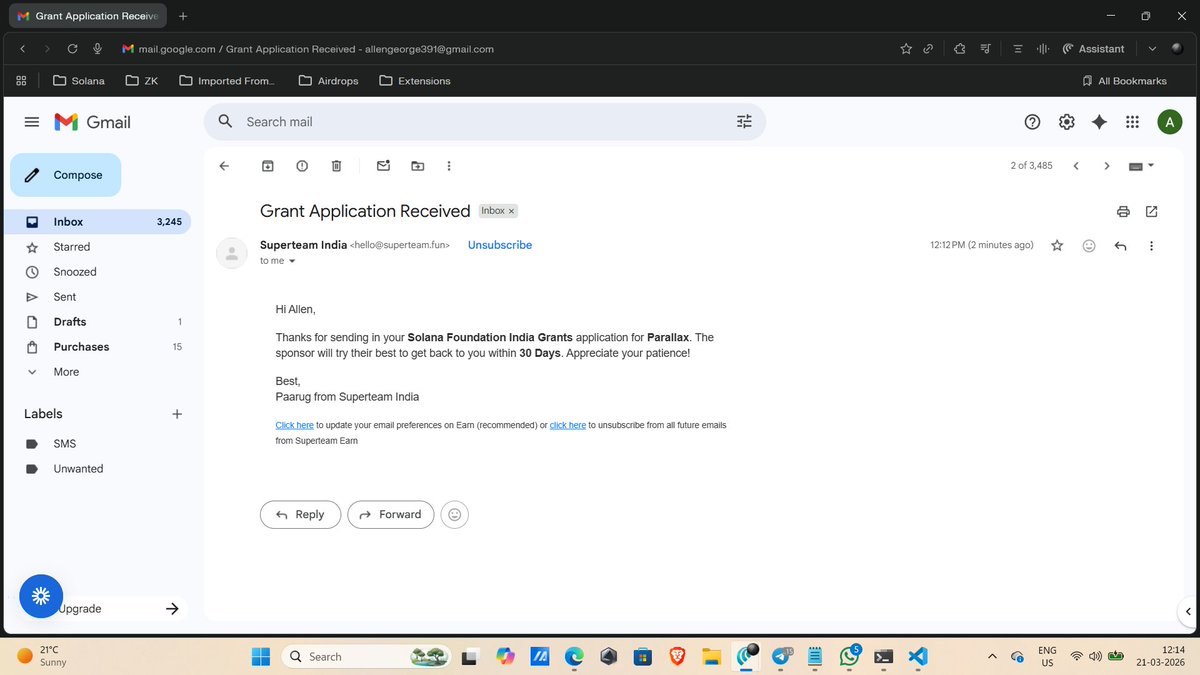Screen dimensions: 1200x675
Task: Add emoji reaction beside Forward button
Action: 454,514
